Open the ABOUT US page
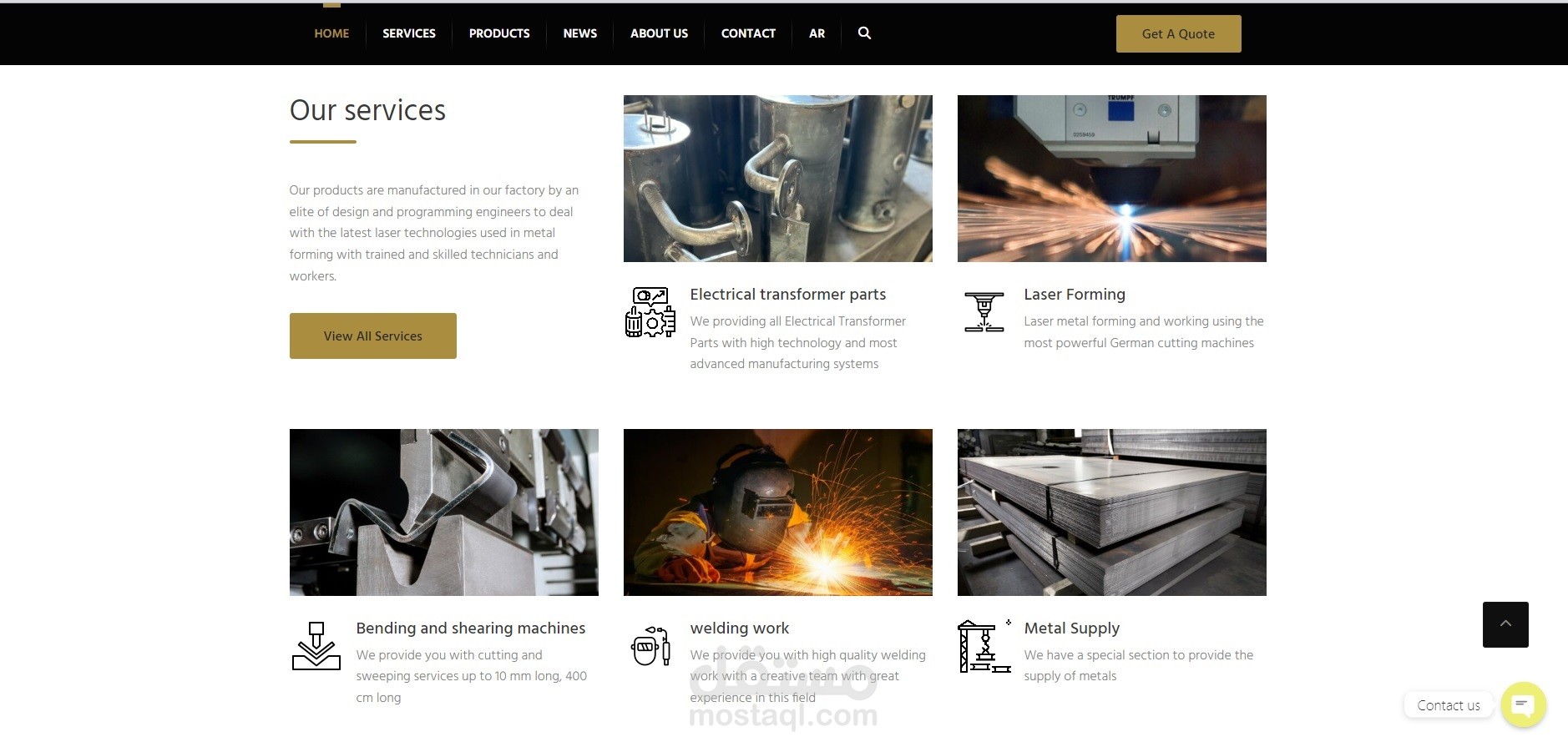 (659, 33)
